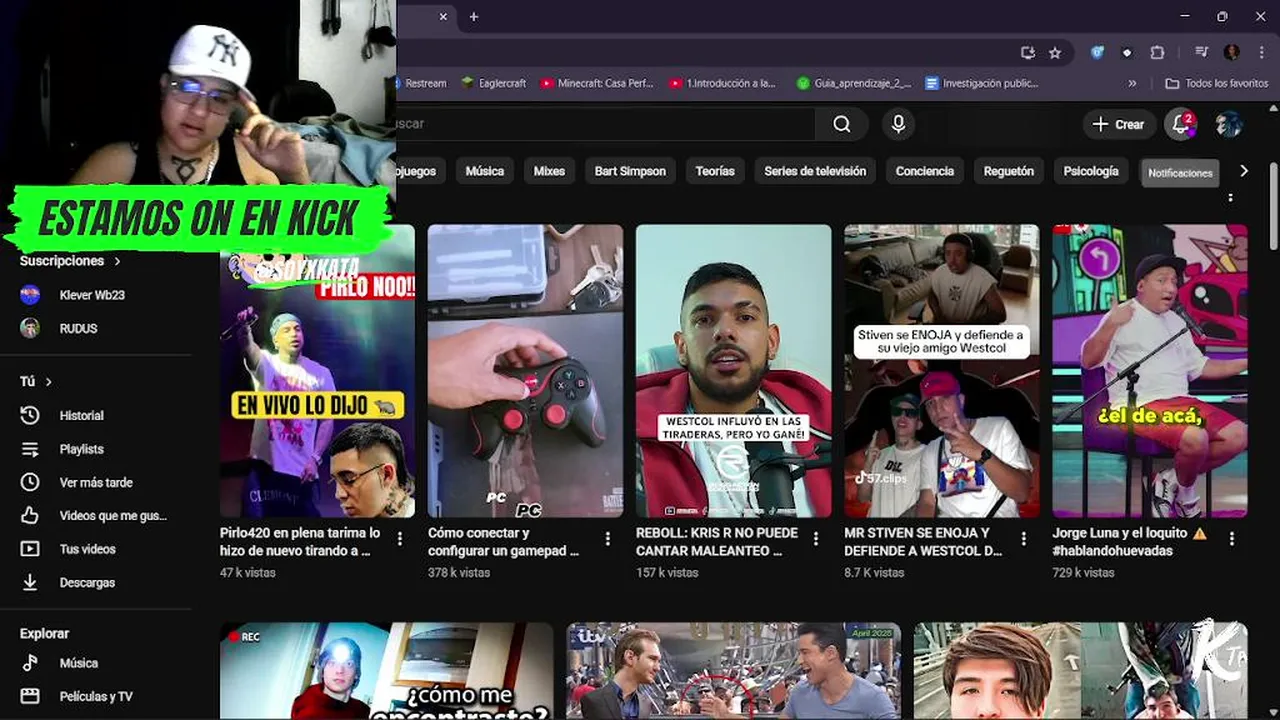Show more category chips with right arrow
Screen dimensions: 1280x720
1244,171
